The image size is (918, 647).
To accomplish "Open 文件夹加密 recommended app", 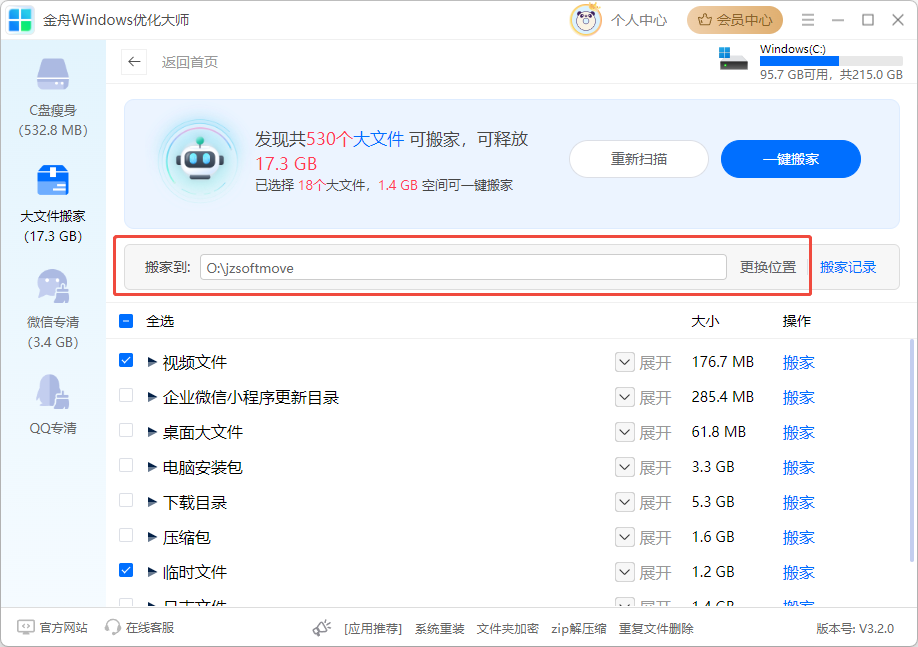I will [508, 629].
